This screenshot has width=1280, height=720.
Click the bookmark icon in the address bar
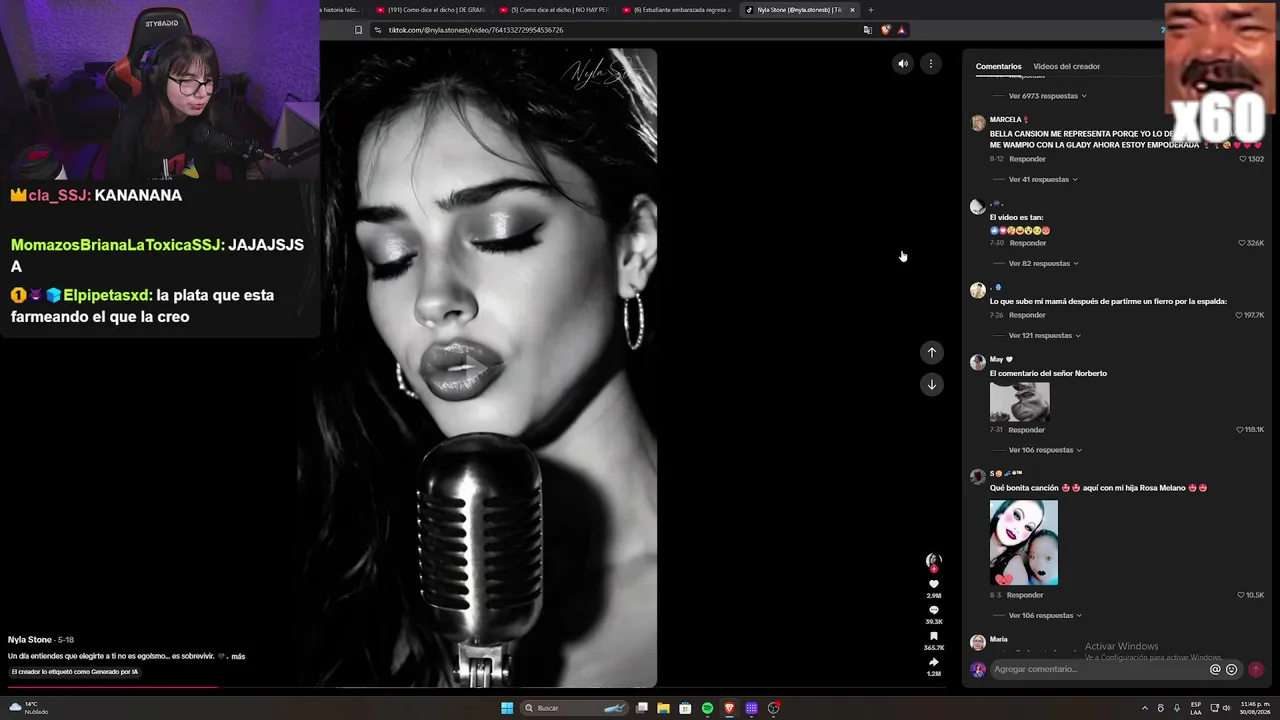coord(359,30)
